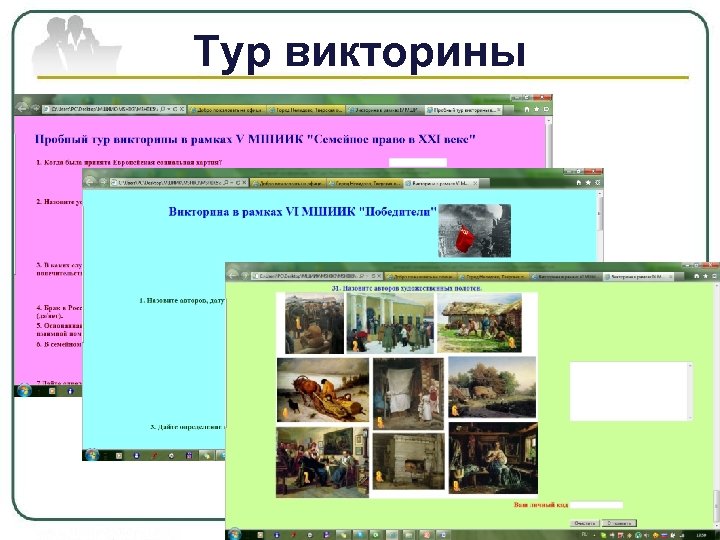Click the red flag photo in cyan window
Screen dimensions: 720x540
click(474, 231)
